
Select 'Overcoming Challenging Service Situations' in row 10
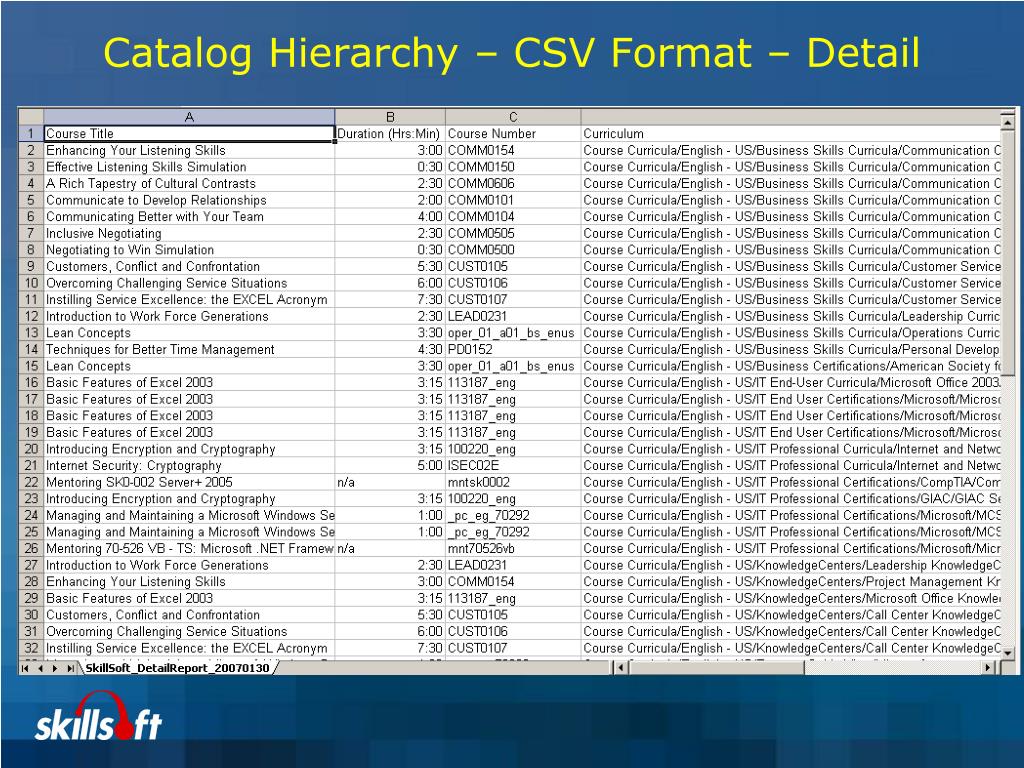click(189, 283)
